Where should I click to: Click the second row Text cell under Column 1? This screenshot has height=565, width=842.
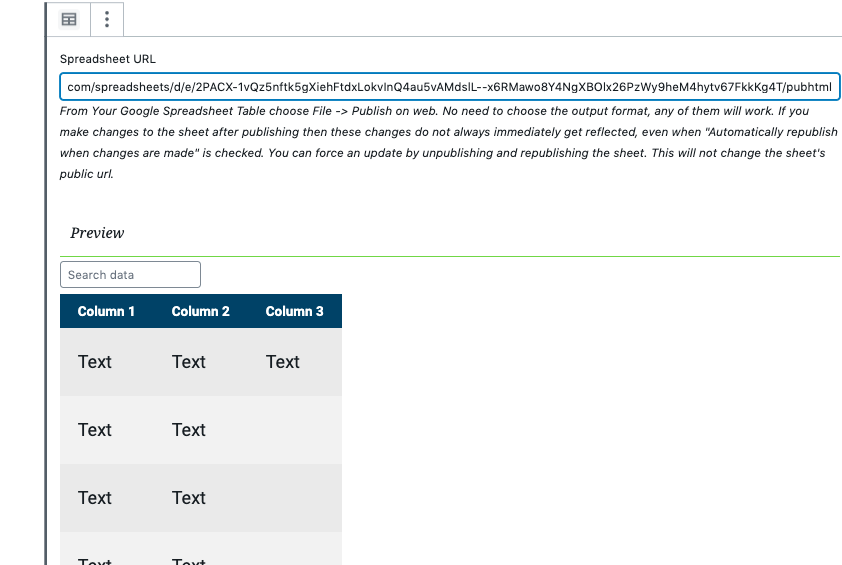click(107, 430)
